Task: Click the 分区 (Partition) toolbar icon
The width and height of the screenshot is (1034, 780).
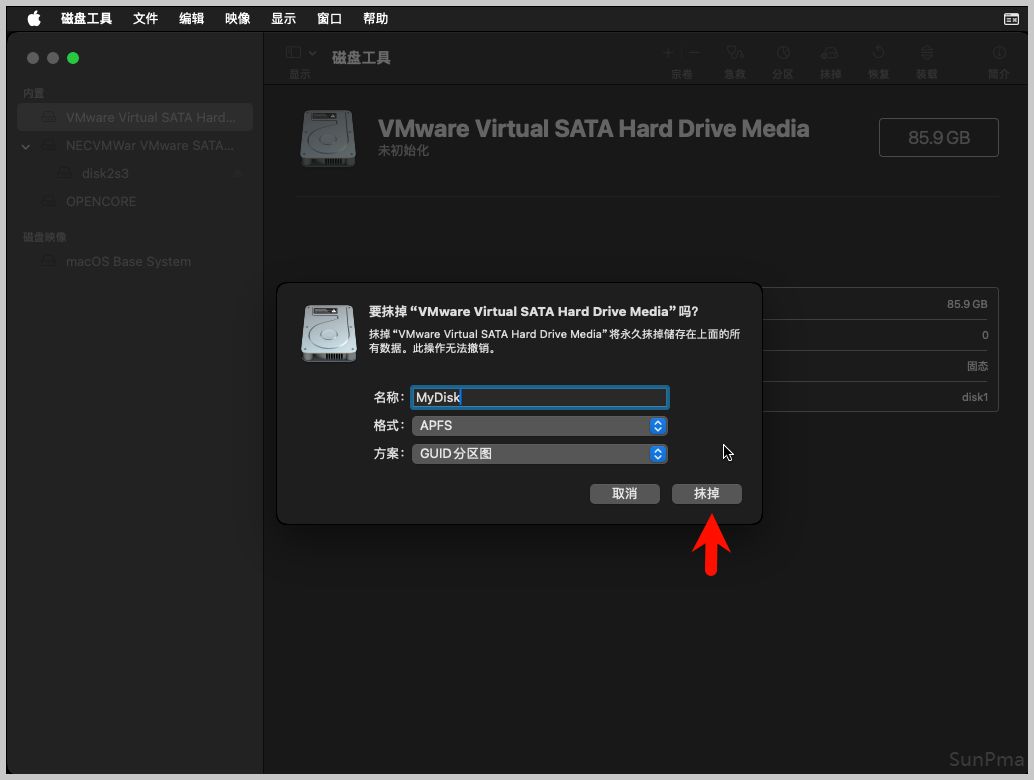Action: point(783,54)
